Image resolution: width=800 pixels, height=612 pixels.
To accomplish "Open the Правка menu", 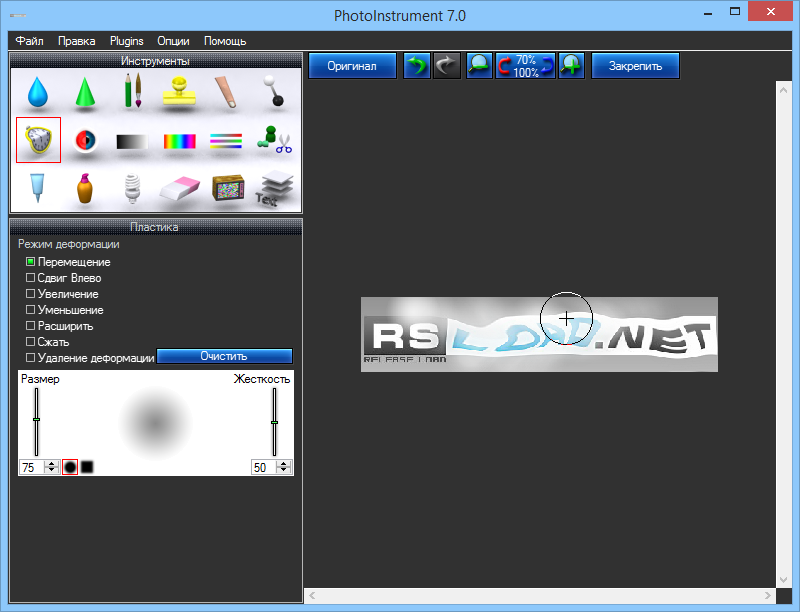I will click(x=77, y=41).
